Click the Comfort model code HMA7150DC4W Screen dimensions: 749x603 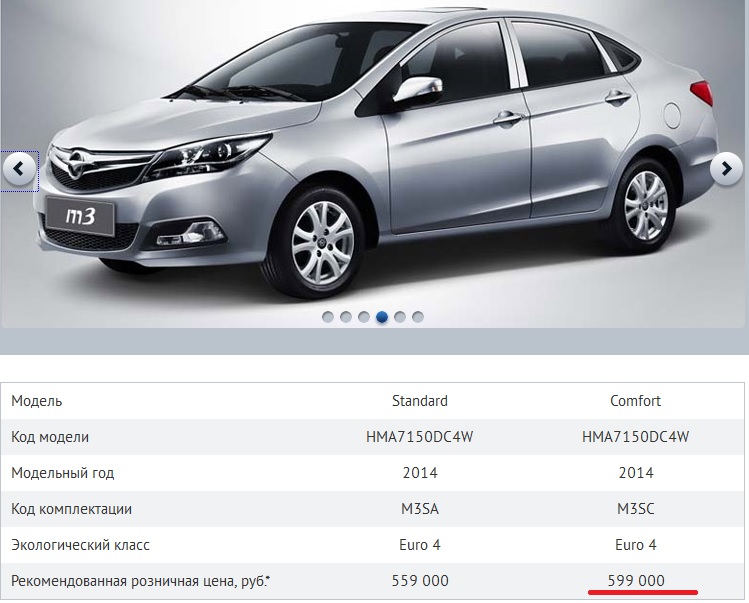tap(635, 437)
